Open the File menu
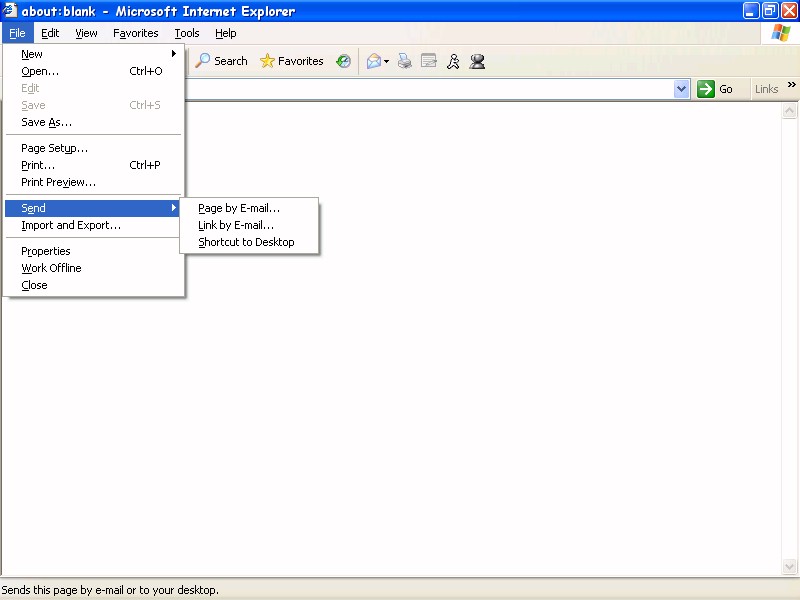Screen dimensions: 800x600 tap(17, 33)
